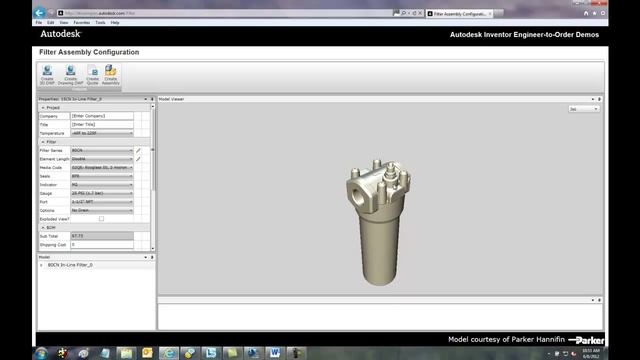Image resolution: width=640 pixels, height=360 pixels.
Task: Click the Properties panel scroll up arrow
Action: click(x=153, y=107)
